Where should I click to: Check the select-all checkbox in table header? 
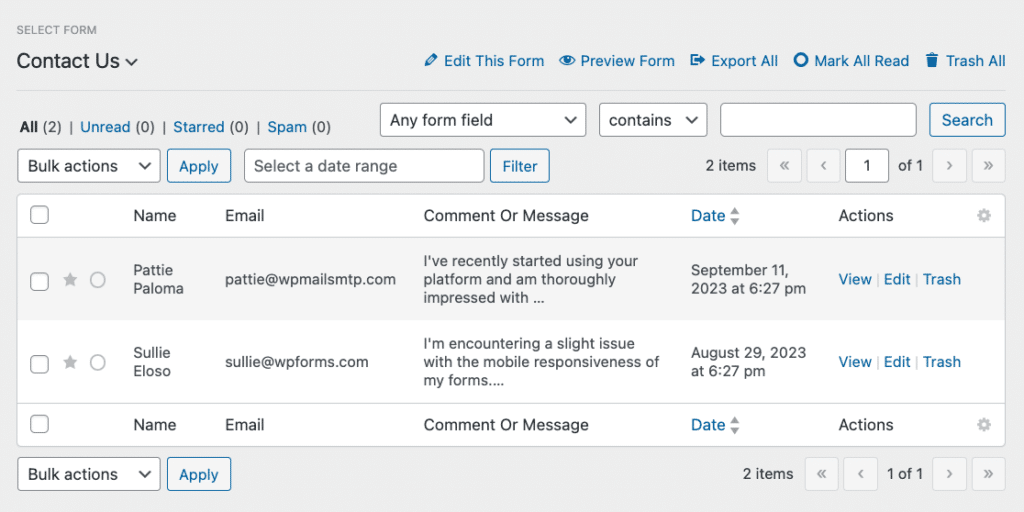(40, 215)
